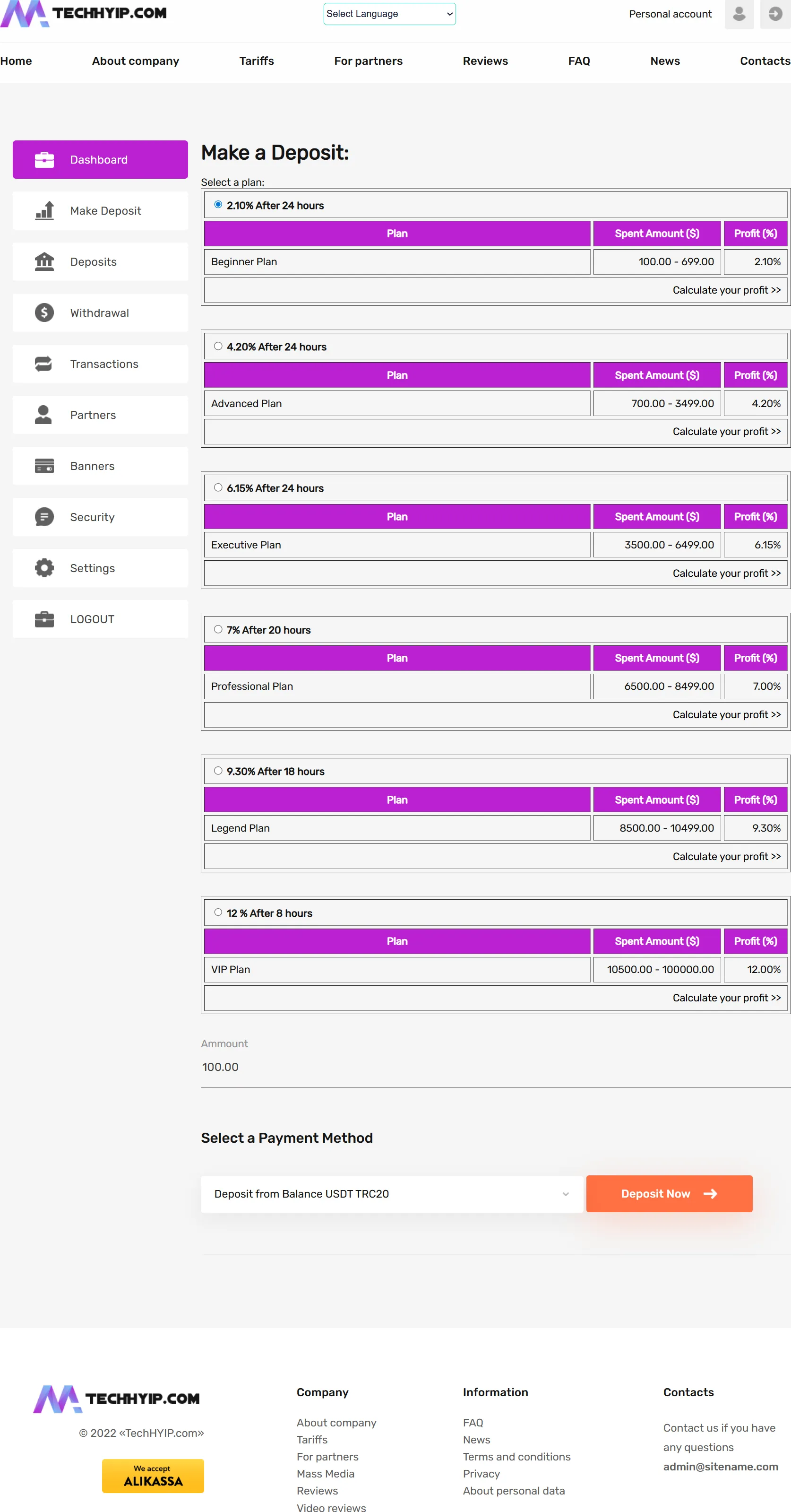
Task: Click the Make Deposit chart icon
Action: (x=44, y=210)
